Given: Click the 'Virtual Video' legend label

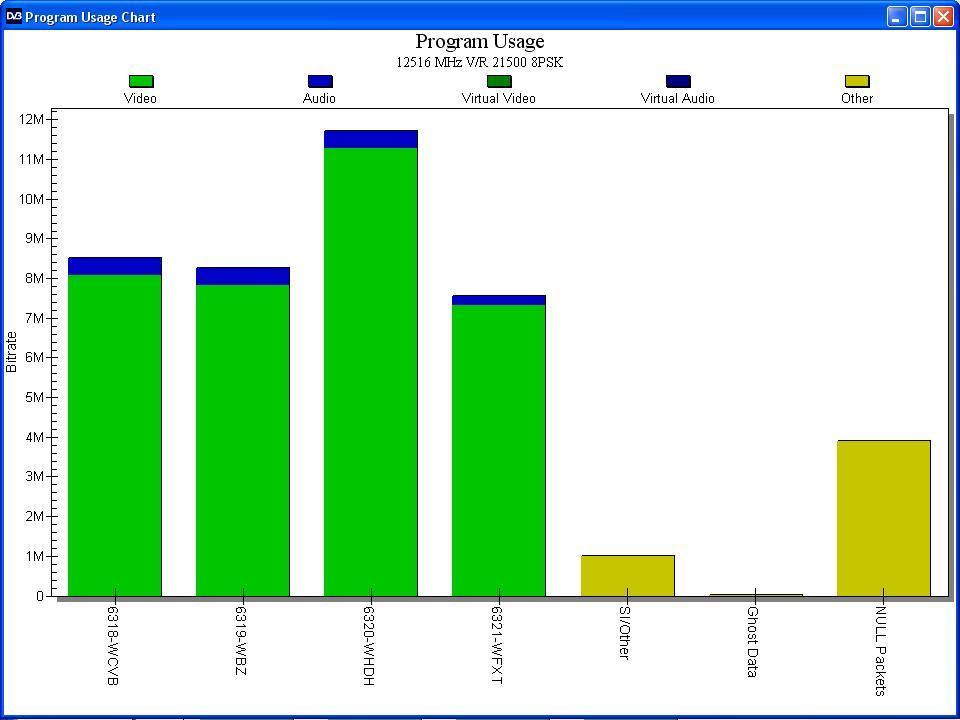Looking at the screenshot, I should (498, 99).
